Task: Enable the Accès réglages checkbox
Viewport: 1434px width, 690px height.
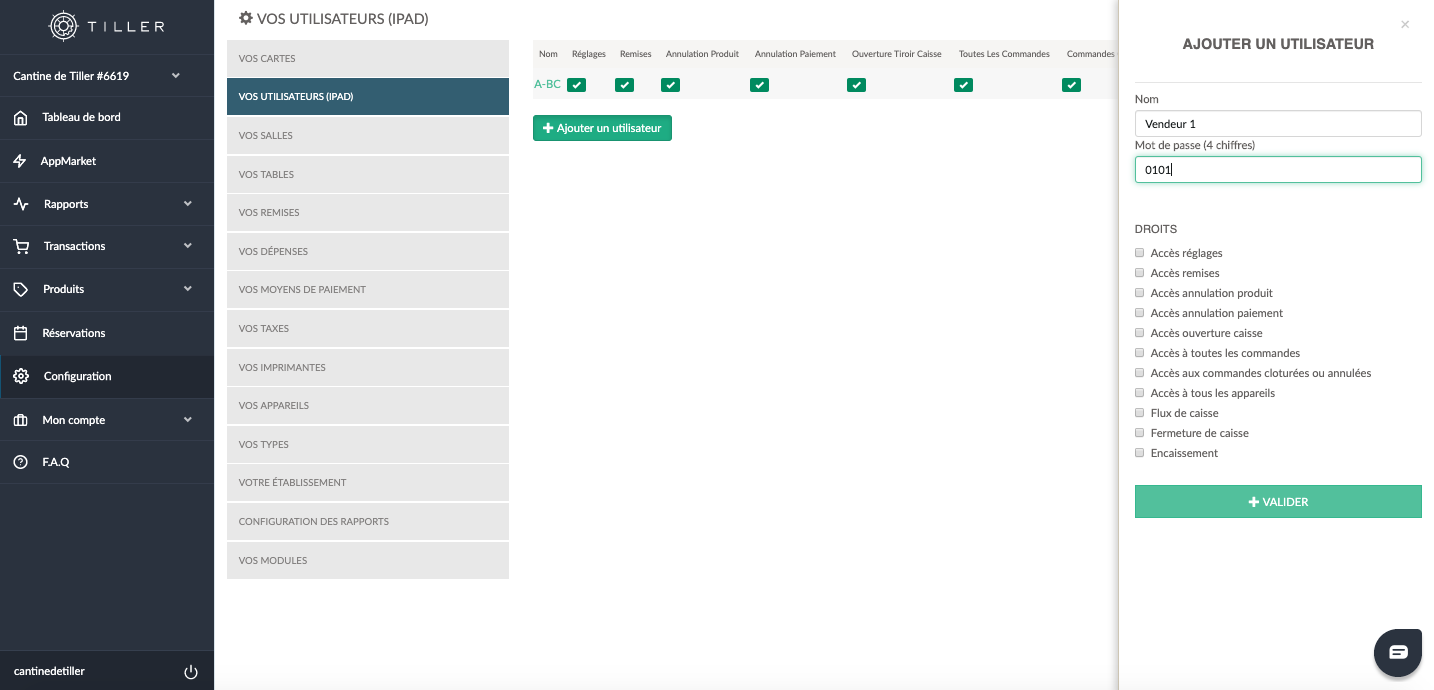Action: pyautogui.click(x=1139, y=253)
